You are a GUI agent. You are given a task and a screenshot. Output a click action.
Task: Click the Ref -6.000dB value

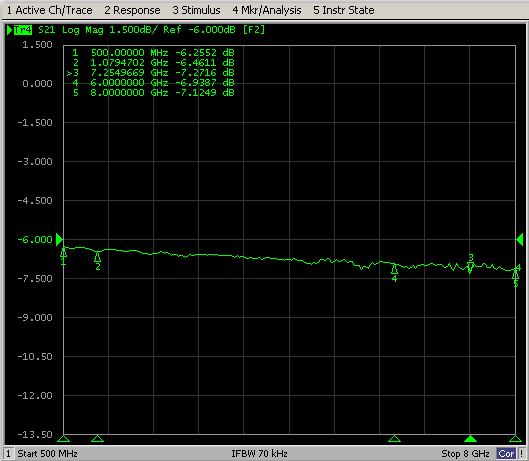tap(199, 30)
